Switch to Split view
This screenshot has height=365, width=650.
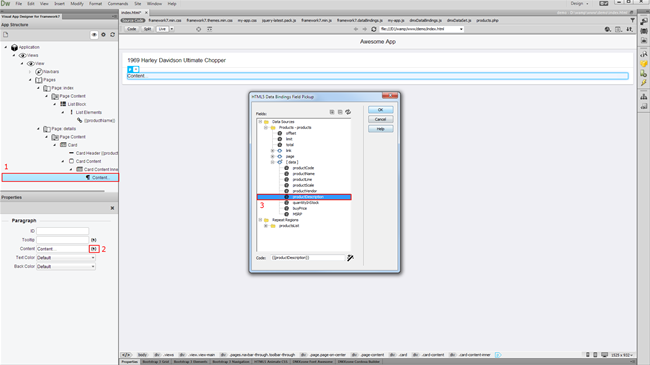point(147,29)
